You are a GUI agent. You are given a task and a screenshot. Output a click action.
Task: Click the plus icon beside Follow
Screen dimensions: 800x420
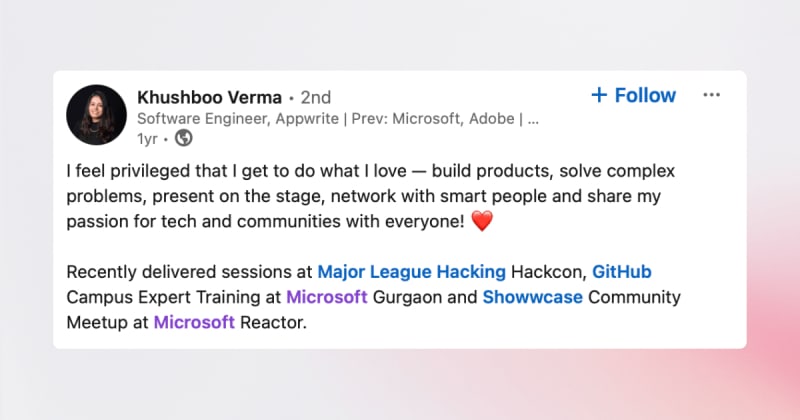pos(599,95)
